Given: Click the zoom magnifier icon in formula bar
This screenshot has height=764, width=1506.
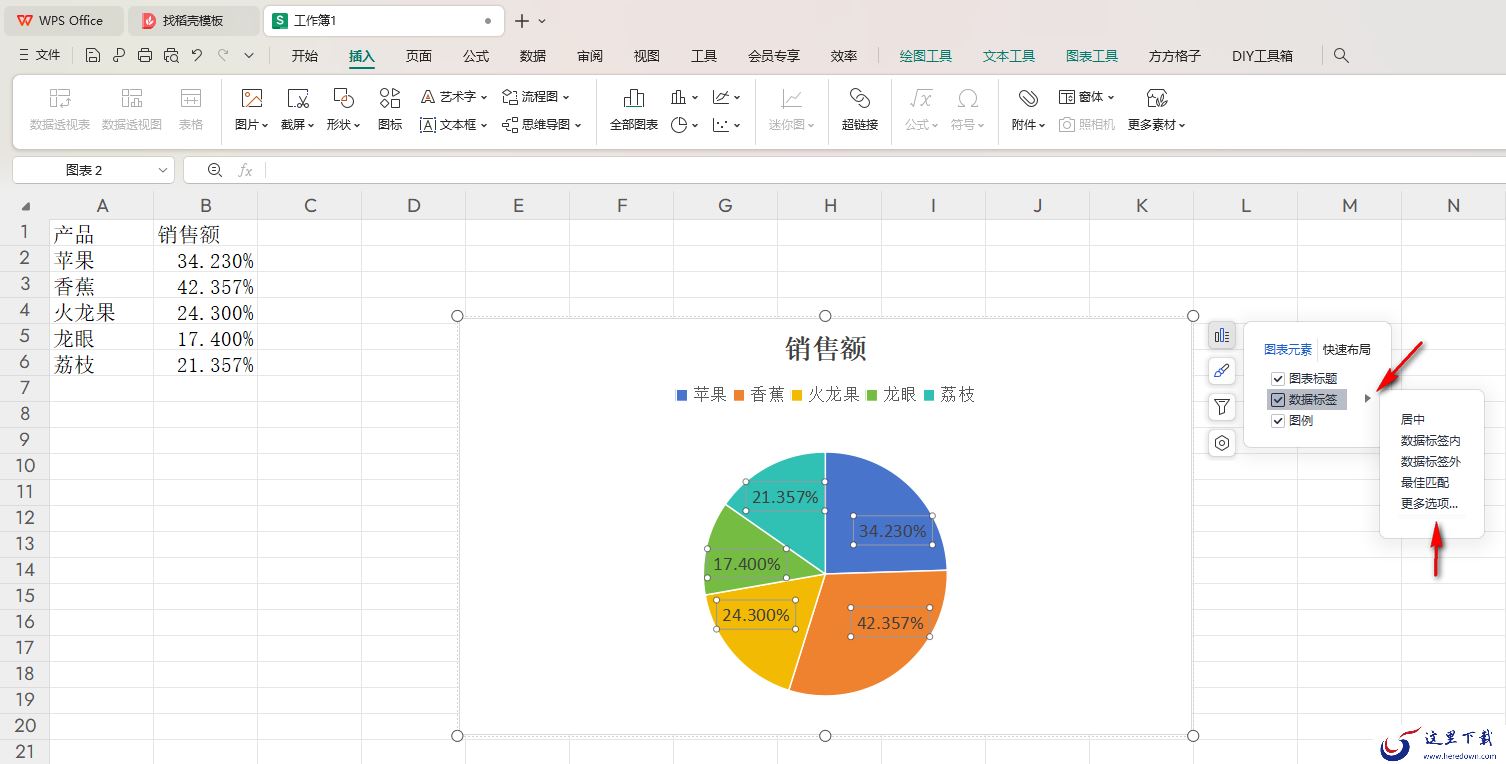Looking at the screenshot, I should click(215, 170).
